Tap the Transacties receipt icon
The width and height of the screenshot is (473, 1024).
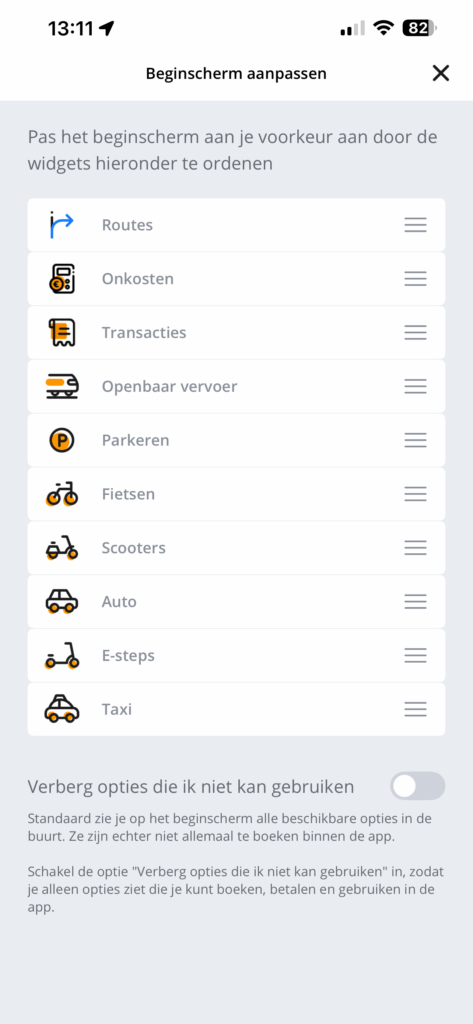62,332
